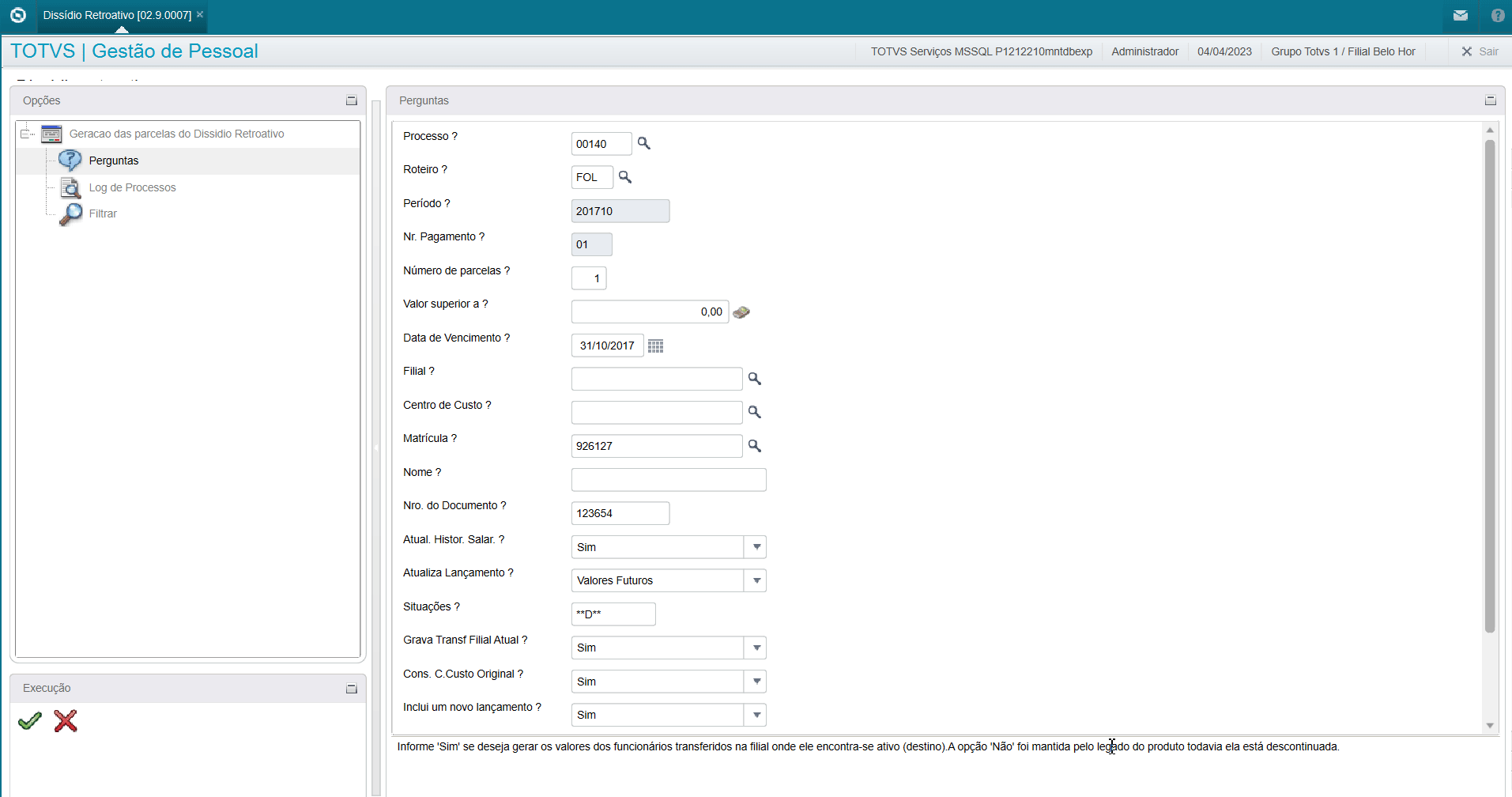This screenshot has height=797, width=1512.
Task: Click the date 04/04/2023 in the header
Action: click(1224, 51)
